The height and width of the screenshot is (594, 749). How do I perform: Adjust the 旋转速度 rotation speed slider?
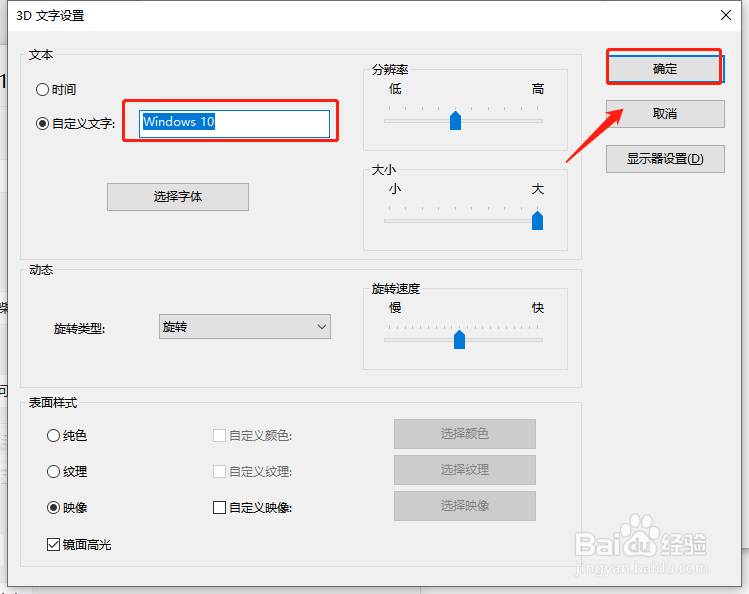point(459,339)
